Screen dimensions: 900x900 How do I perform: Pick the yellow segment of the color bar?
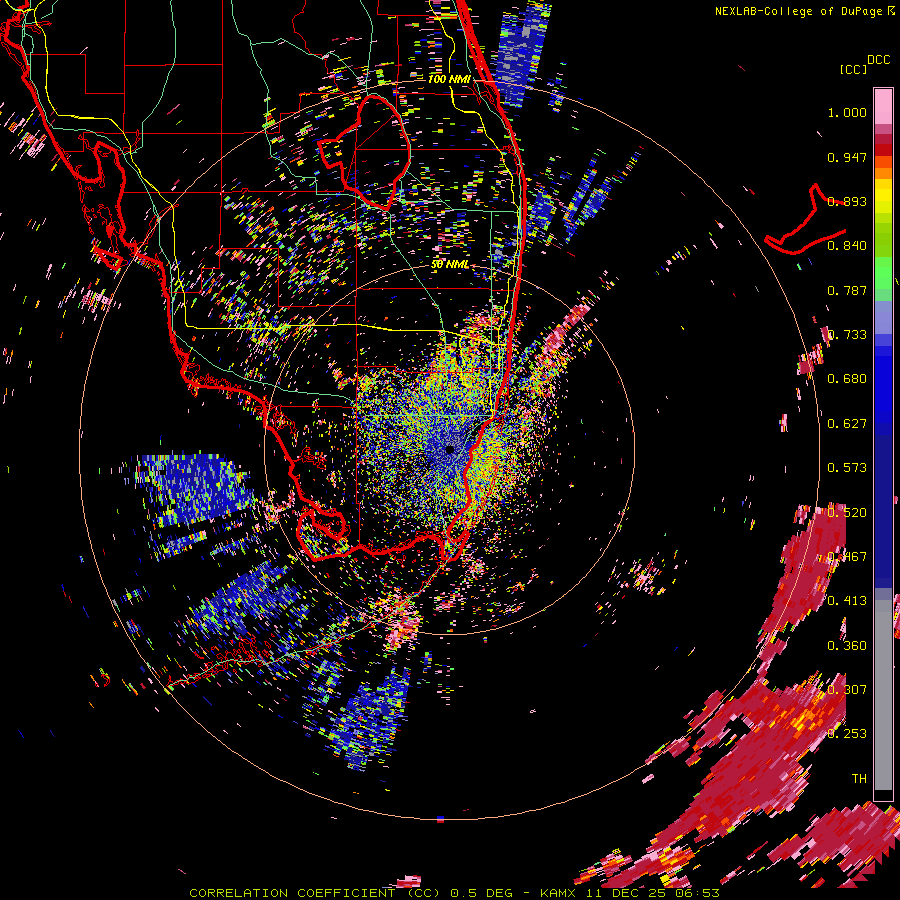pyautogui.click(x=883, y=197)
